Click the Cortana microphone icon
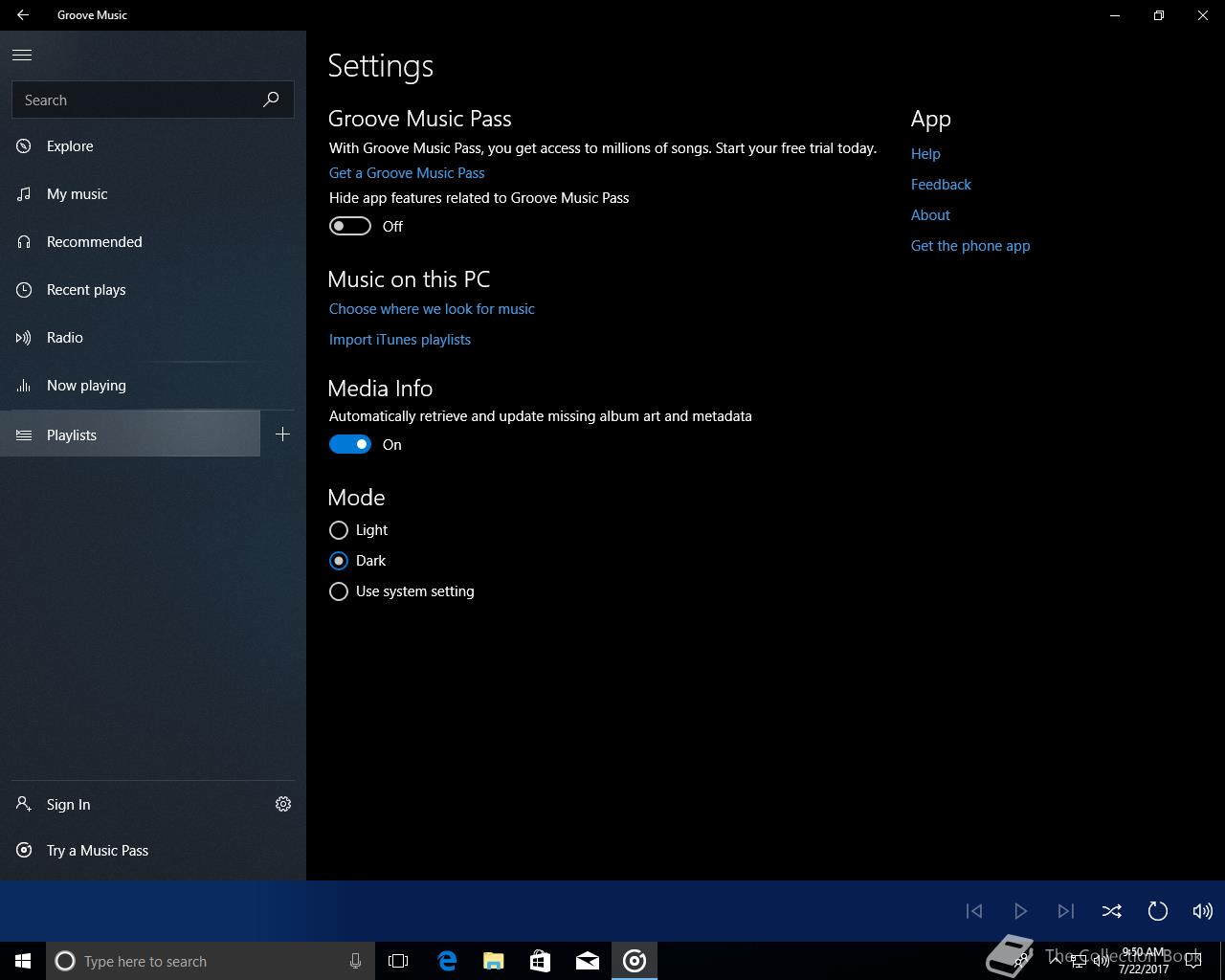Image resolution: width=1225 pixels, height=980 pixels. click(355, 961)
